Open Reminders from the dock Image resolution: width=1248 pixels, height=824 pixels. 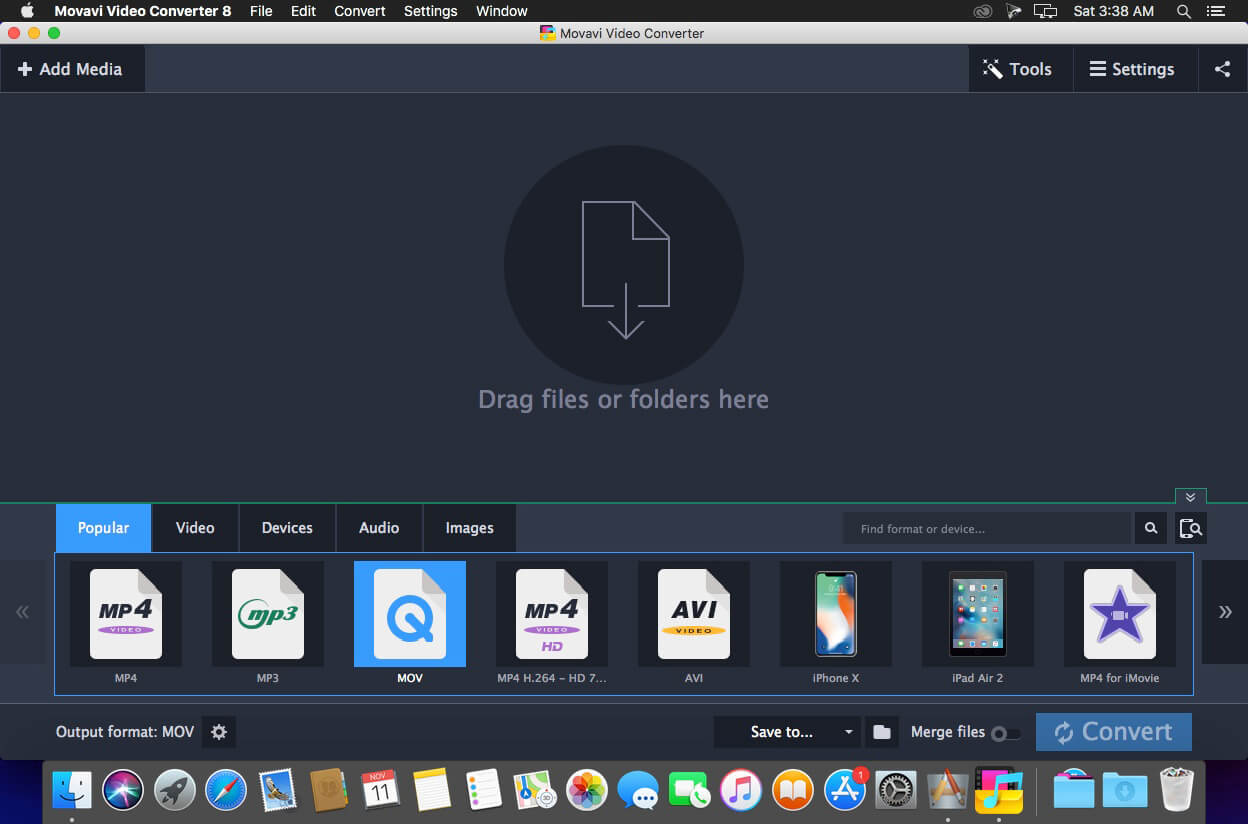[484, 790]
